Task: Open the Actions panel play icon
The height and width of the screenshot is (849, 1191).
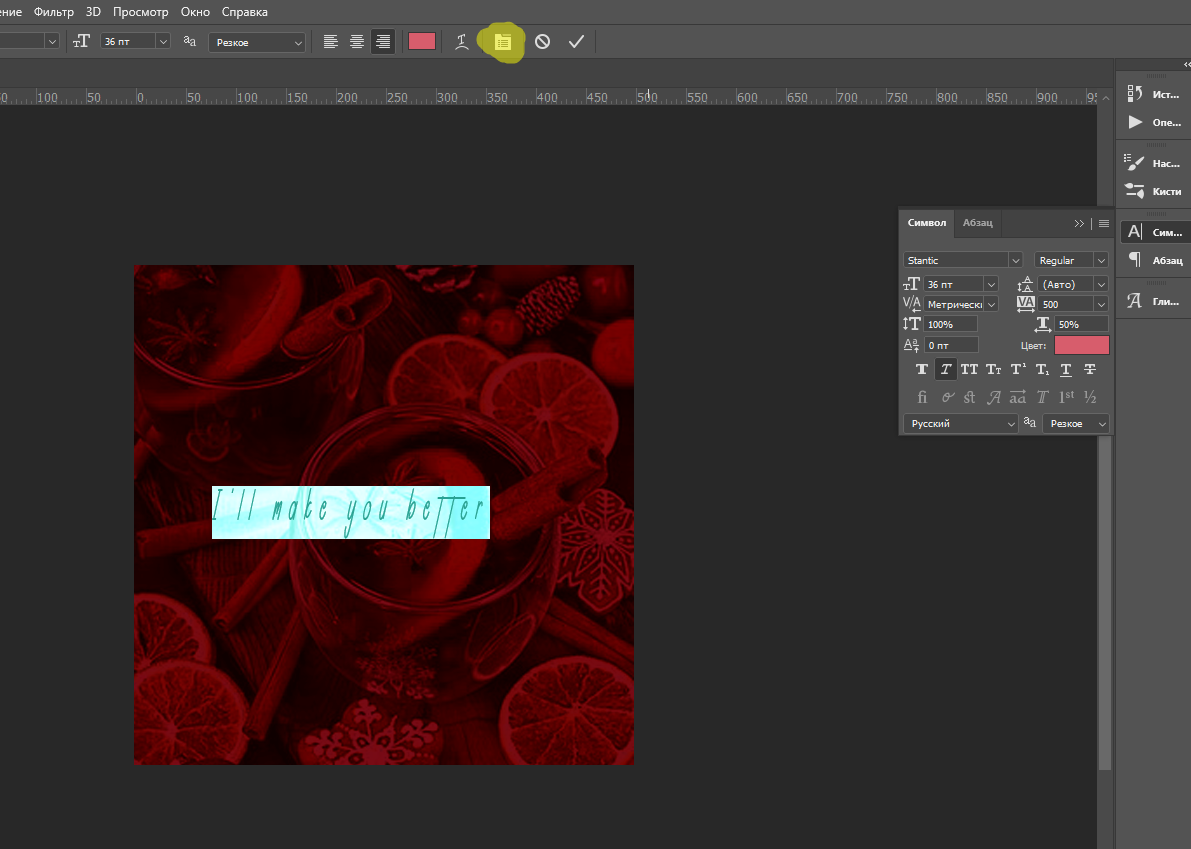Action: 1135,122
